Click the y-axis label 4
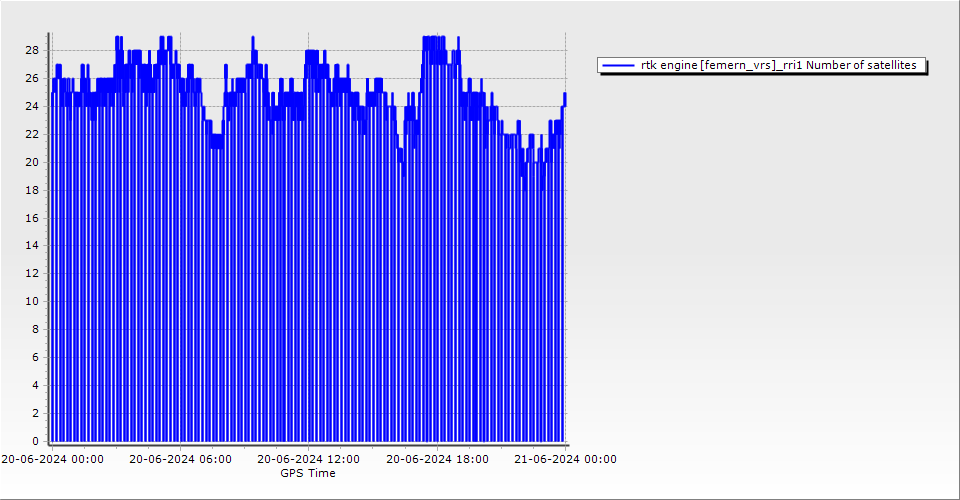The image size is (960, 500). point(35,385)
